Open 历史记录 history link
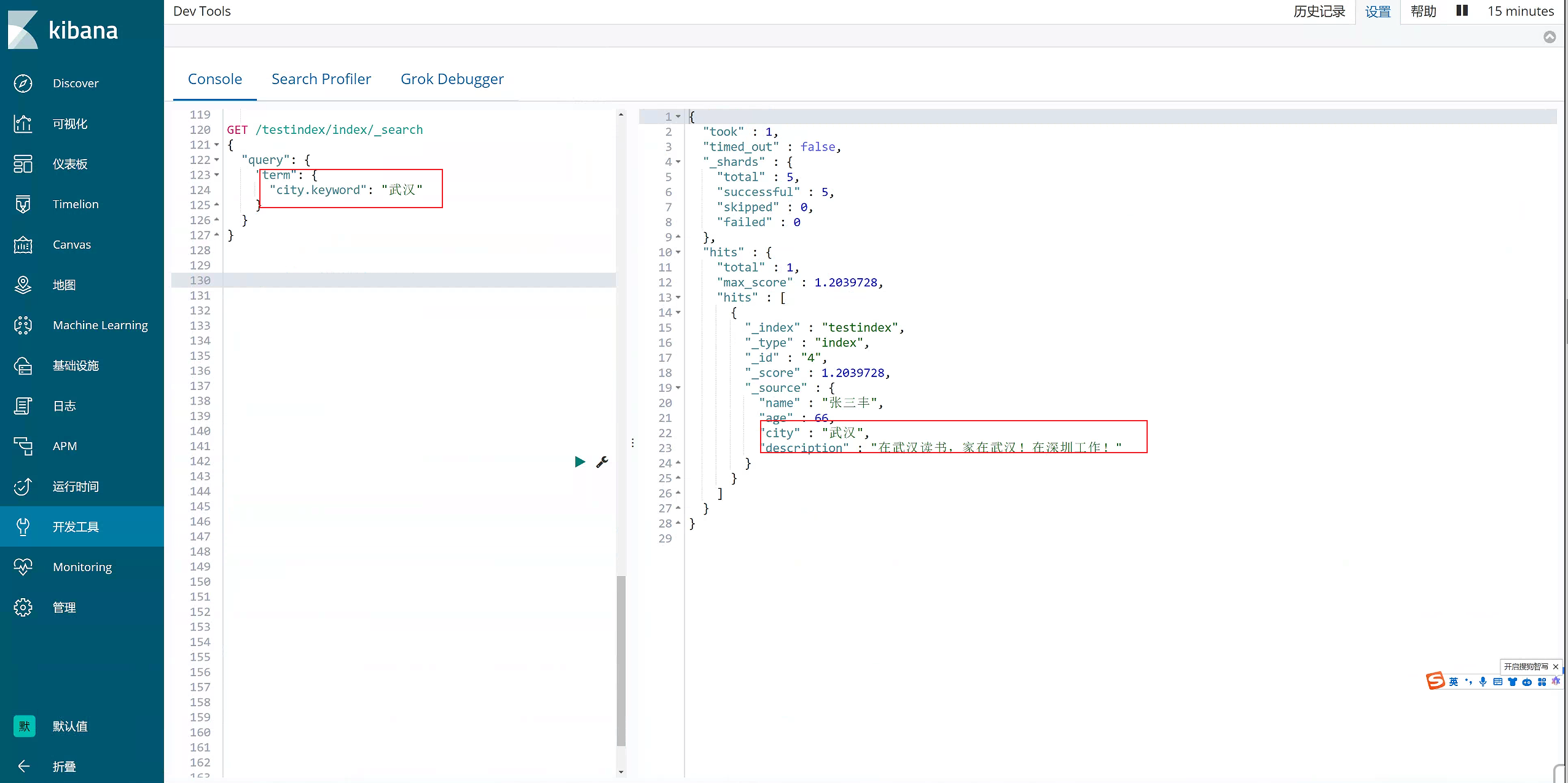1568x783 pixels. coord(1319,11)
